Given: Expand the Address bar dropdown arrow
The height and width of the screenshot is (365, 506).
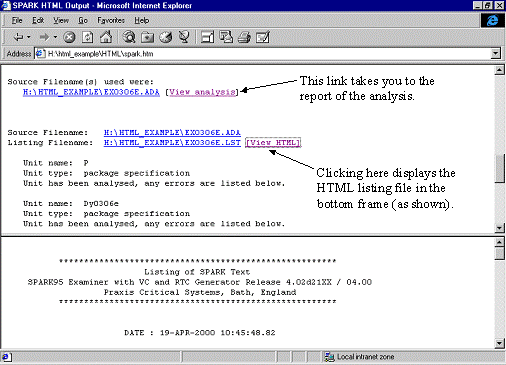Looking at the screenshot, I should [496, 53].
